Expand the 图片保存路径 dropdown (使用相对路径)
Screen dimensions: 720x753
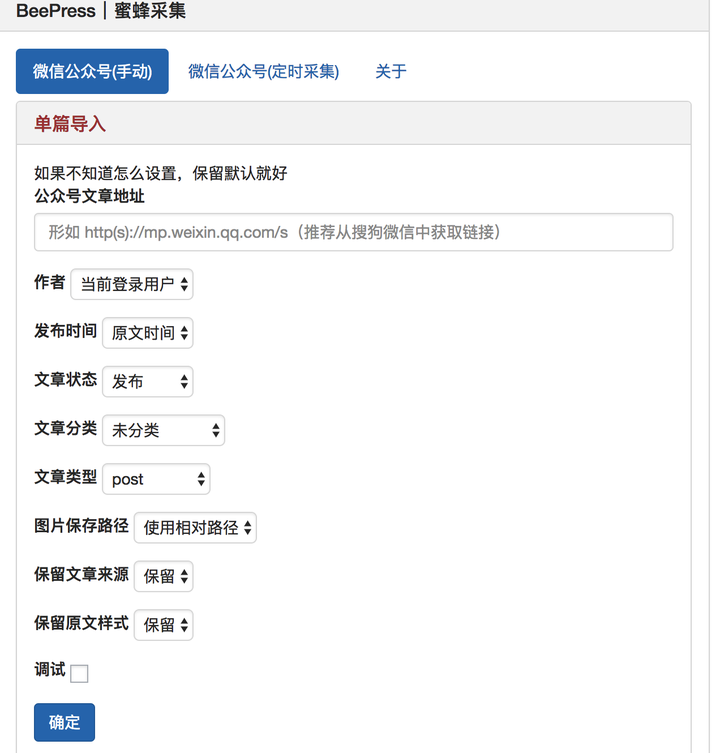(195, 527)
